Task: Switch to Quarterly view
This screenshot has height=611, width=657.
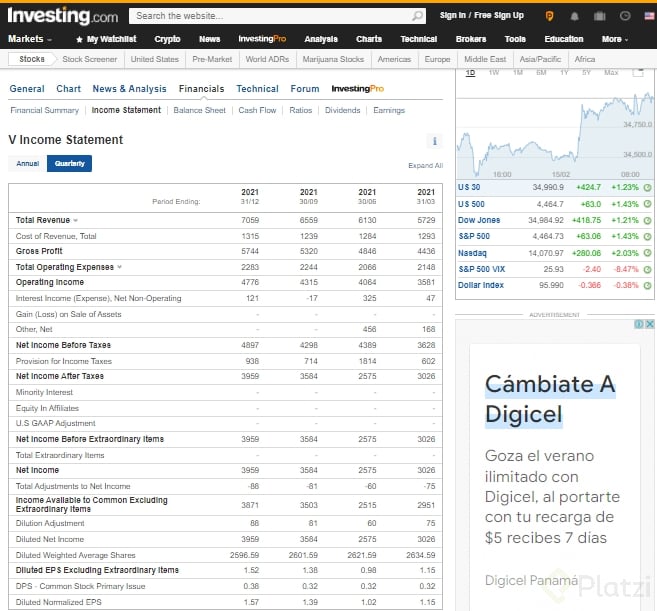Action: pyautogui.click(x=70, y=163)
